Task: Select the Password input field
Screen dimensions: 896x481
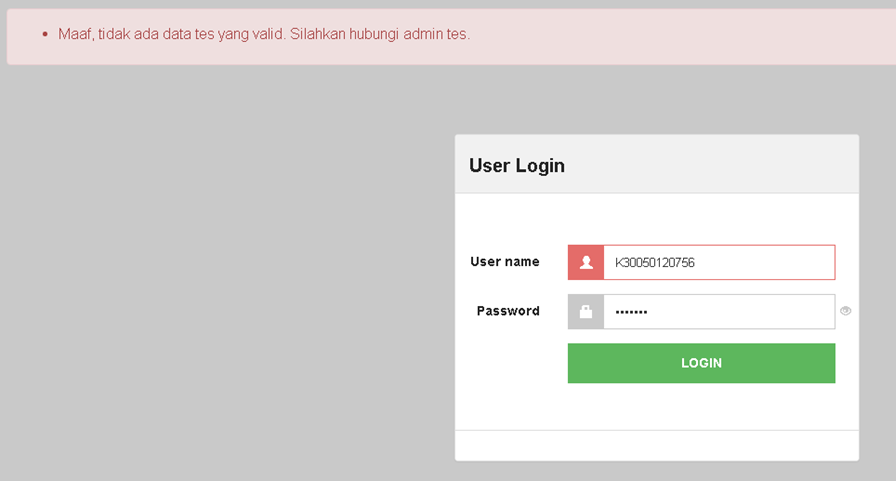Action: coord(719,311)
